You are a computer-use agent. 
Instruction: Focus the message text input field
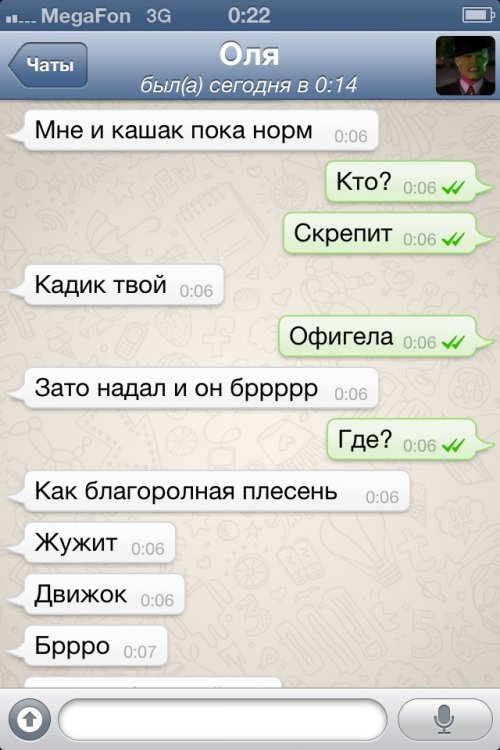pos(223,718)
